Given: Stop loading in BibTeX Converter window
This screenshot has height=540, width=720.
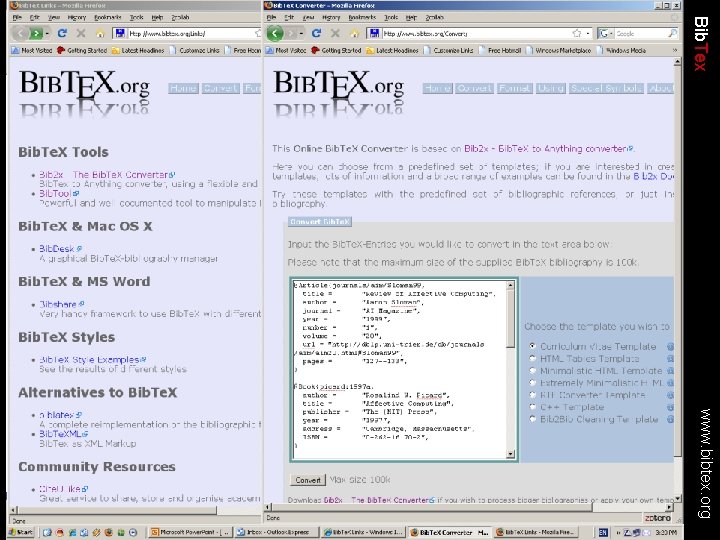Looking at the screenshot, I should [335, 33].
